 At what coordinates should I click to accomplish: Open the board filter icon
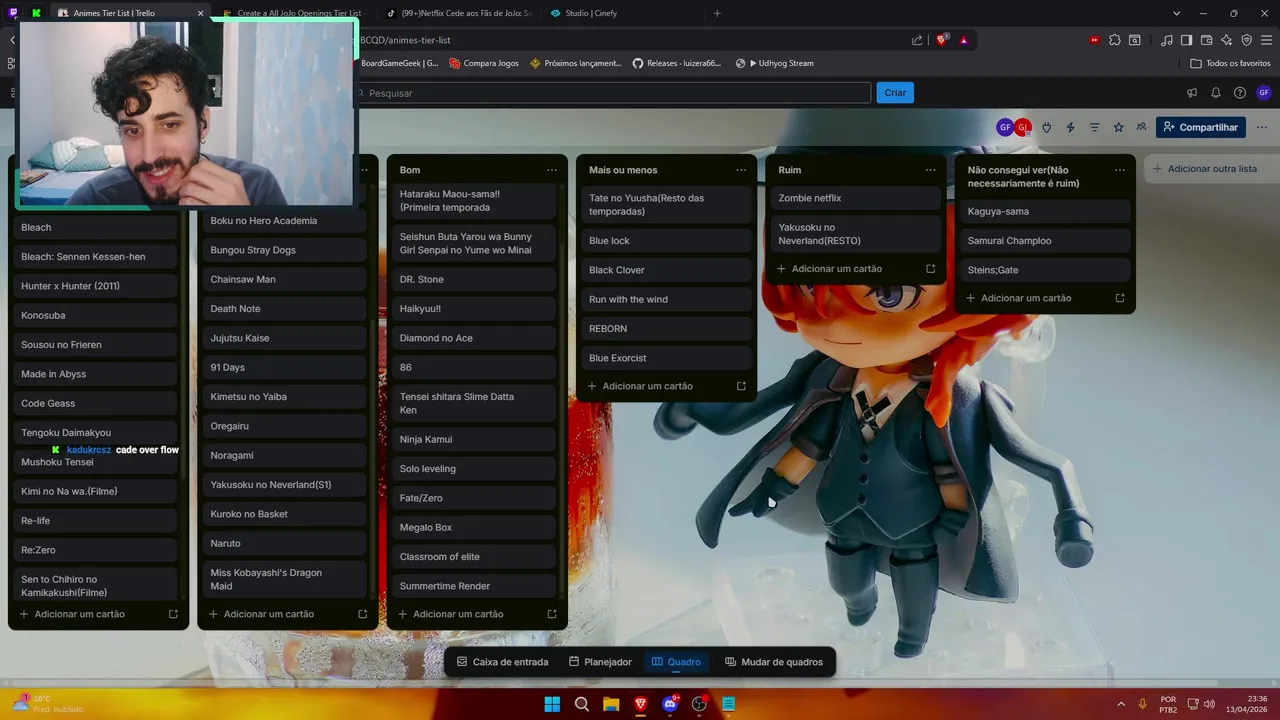(x=1095, y=127)
